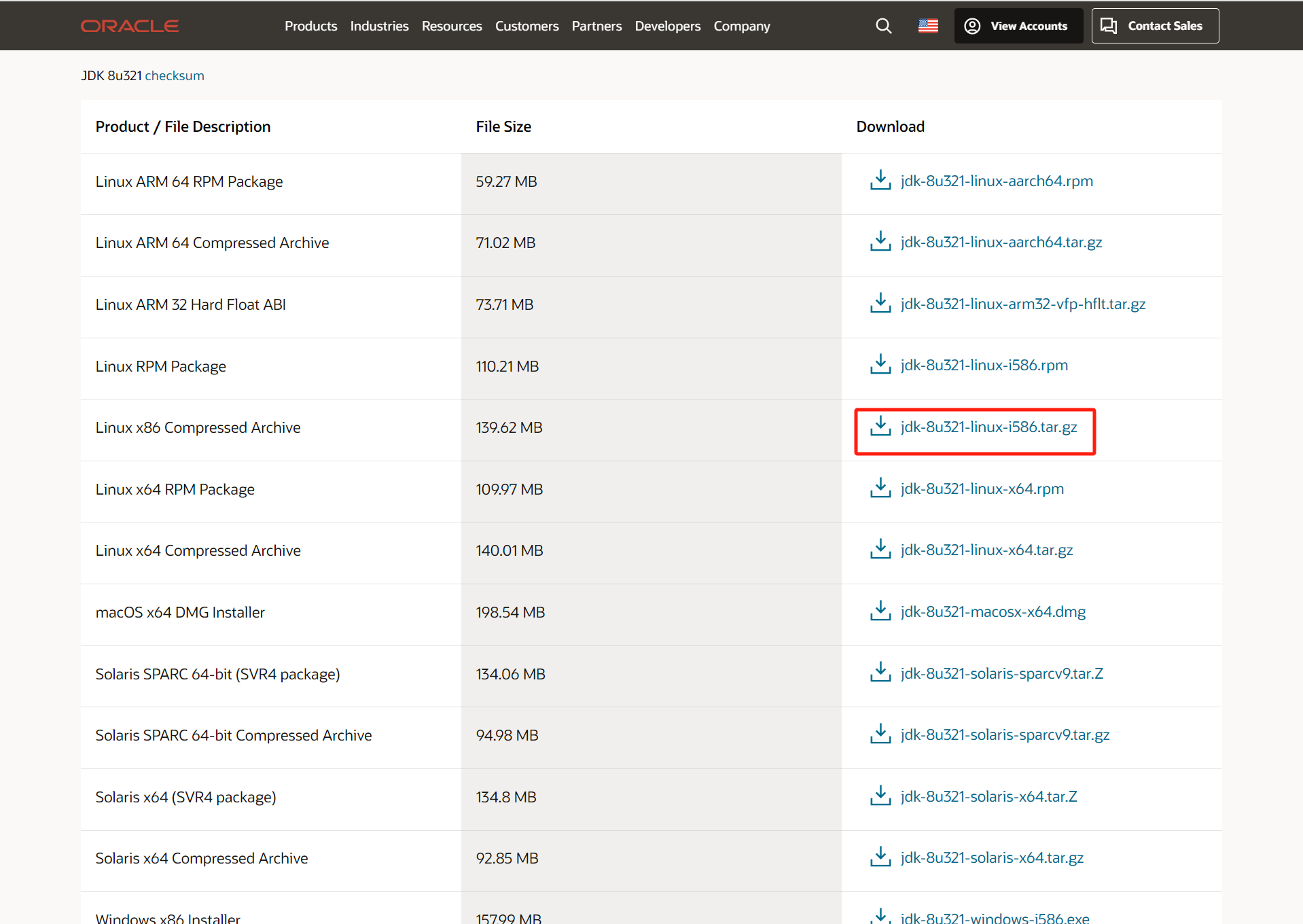Click download icon for macosx-x64.dmg
The width and height of the screenshot is (1303, 924).
coord(880,611)
